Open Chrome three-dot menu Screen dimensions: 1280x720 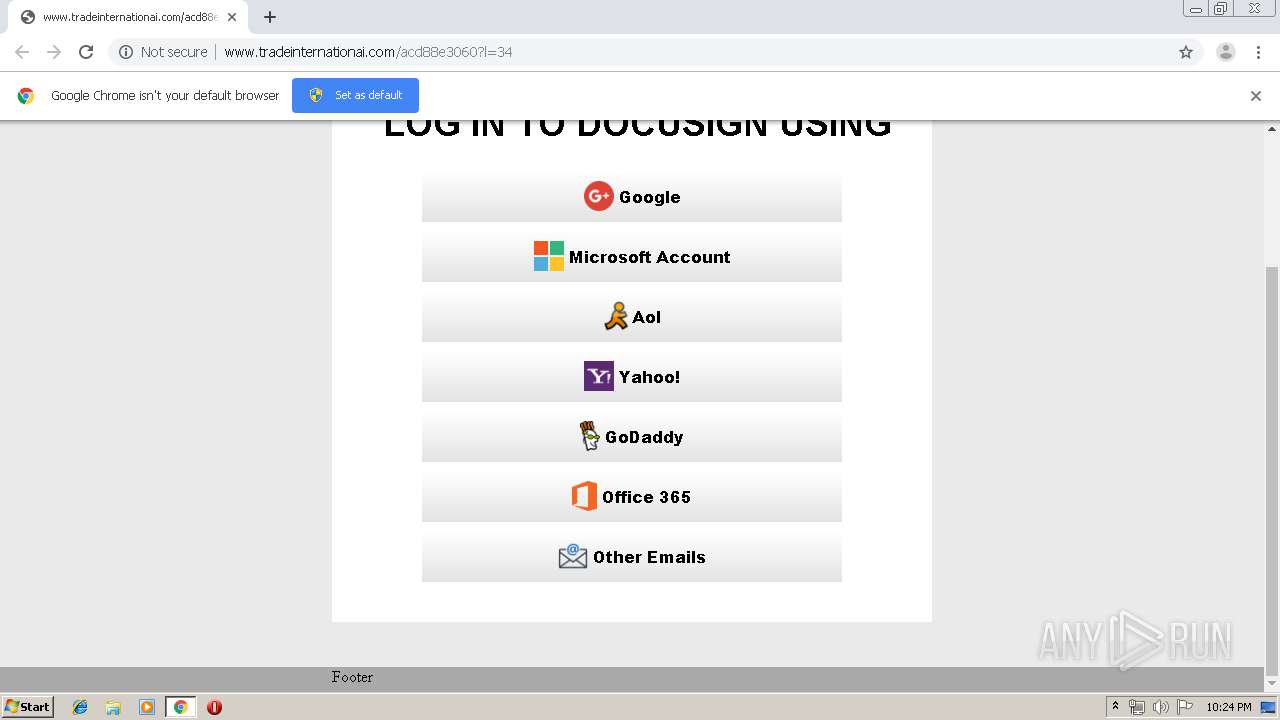coord(1258,52)
